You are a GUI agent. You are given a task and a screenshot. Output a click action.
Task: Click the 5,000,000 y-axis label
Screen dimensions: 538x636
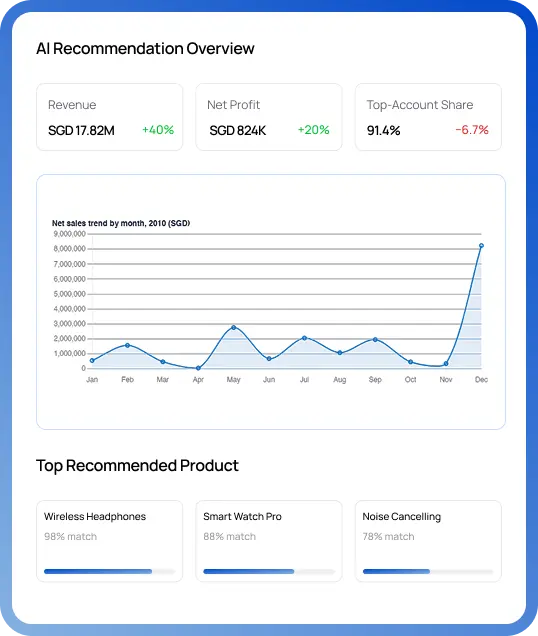(69, 294)
